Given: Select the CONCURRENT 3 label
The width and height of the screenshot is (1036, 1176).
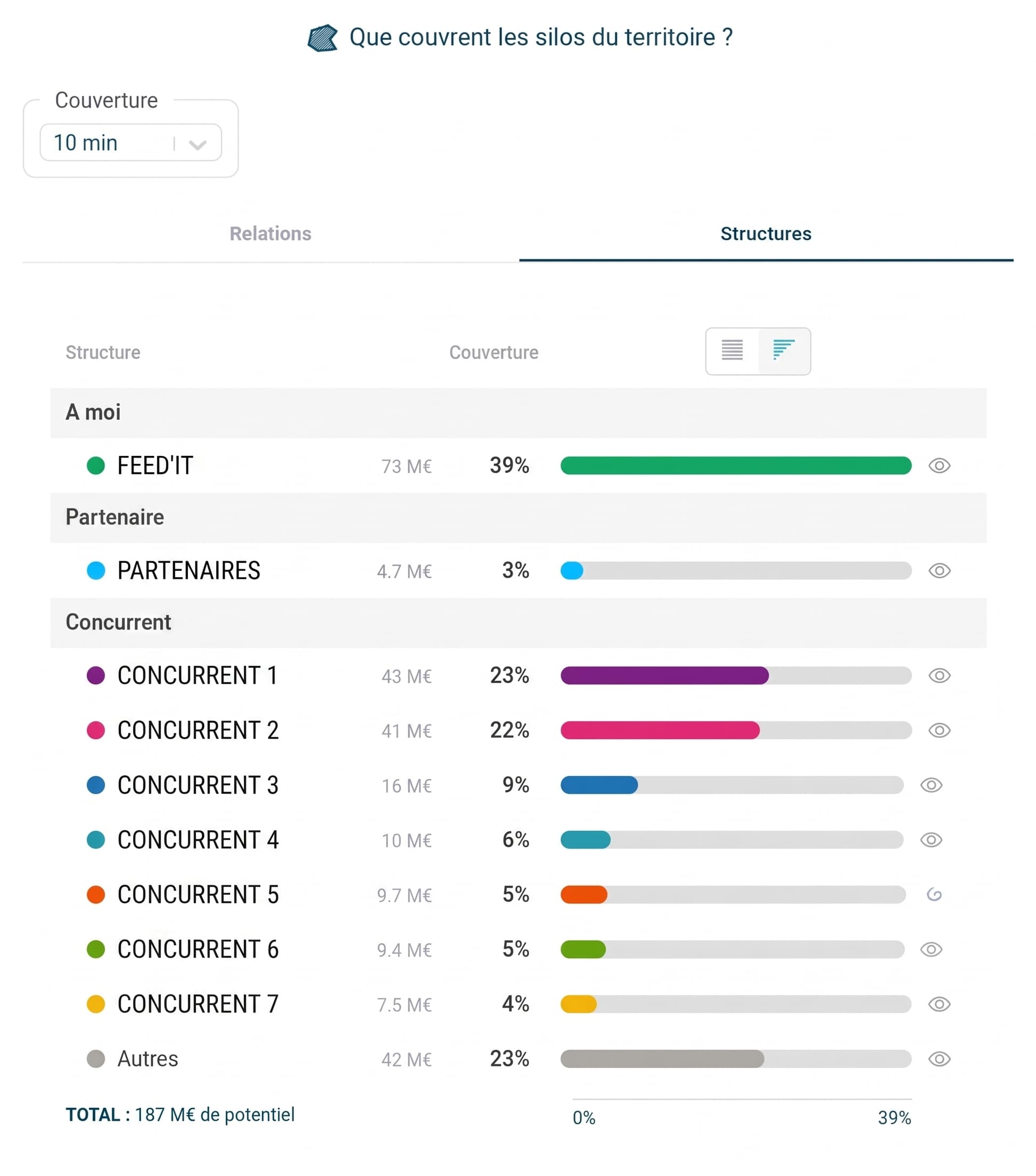Looking at the screenshot, I should (198, 786).
